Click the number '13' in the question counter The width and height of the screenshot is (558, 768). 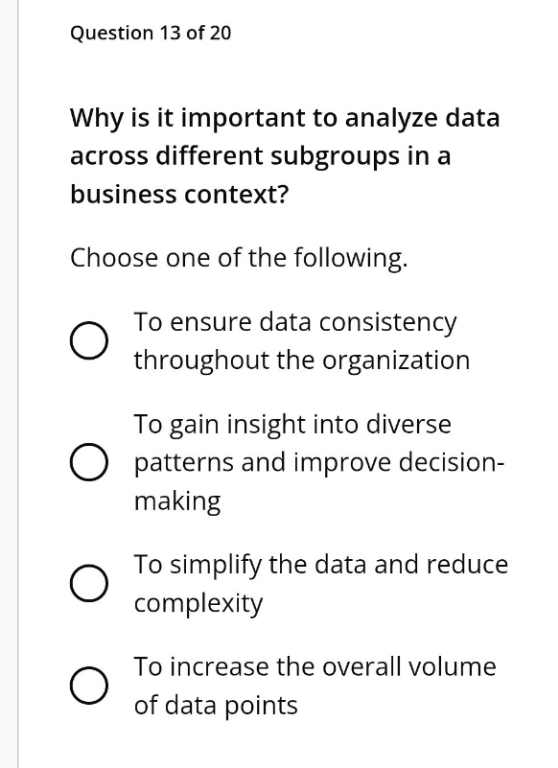click(170, 33)
